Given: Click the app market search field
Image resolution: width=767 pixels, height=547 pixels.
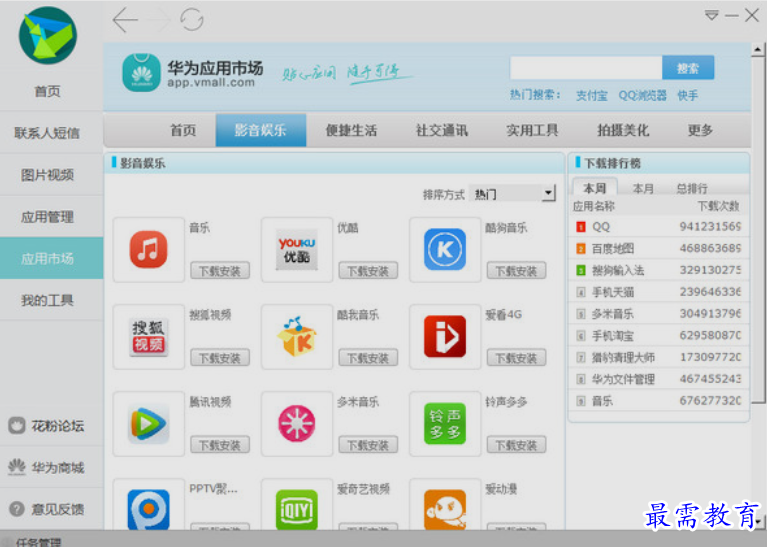Looking at the screenshot, I should point(586,68).
